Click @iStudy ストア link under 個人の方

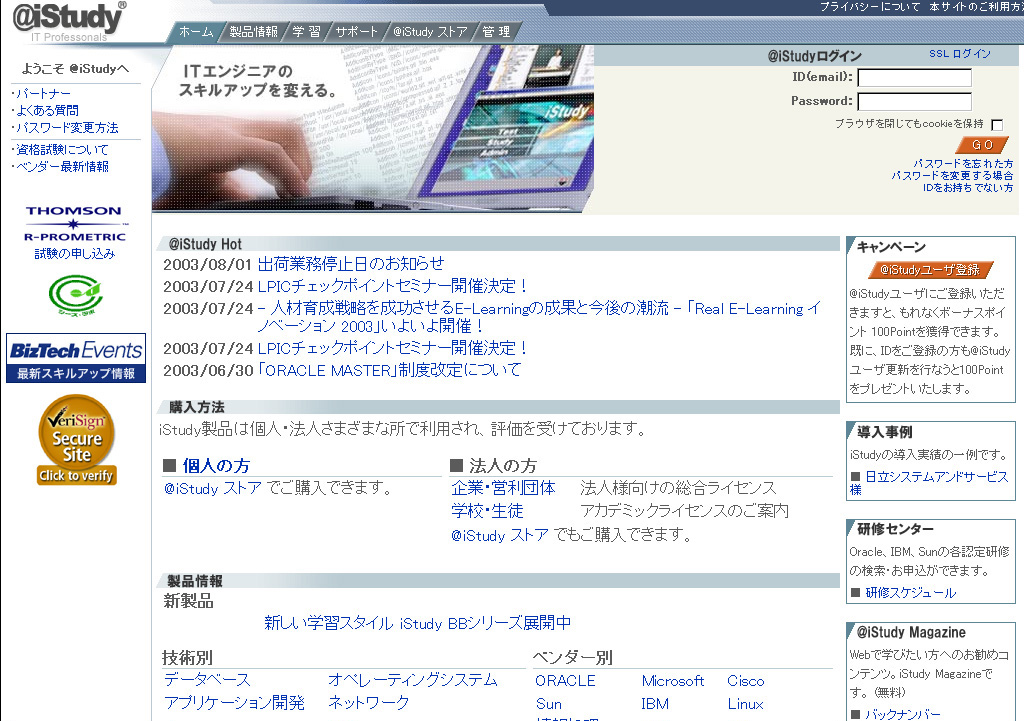(213, 488)
